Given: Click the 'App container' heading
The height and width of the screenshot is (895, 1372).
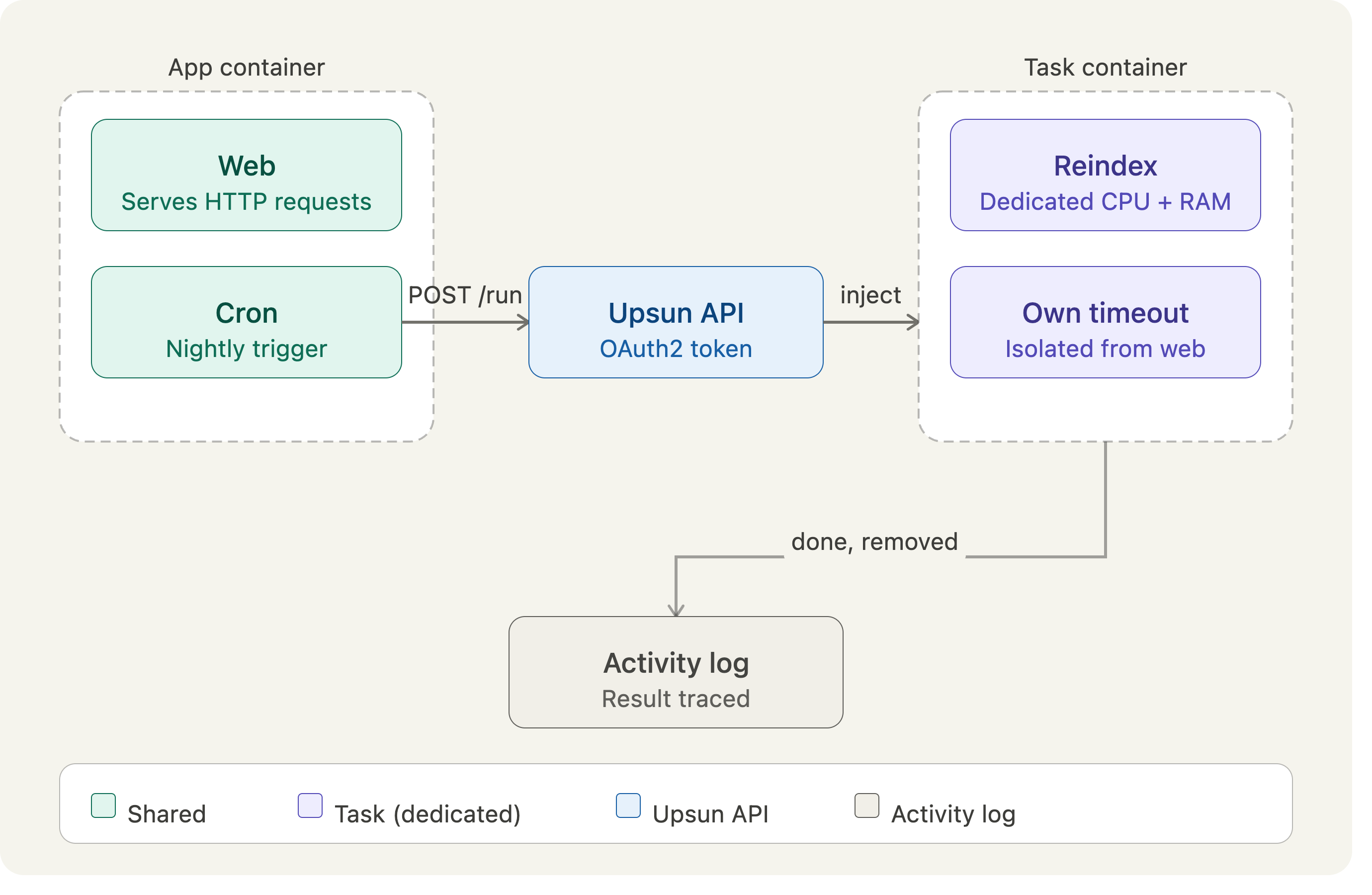Looking at the screenshot, I should 247,68.
